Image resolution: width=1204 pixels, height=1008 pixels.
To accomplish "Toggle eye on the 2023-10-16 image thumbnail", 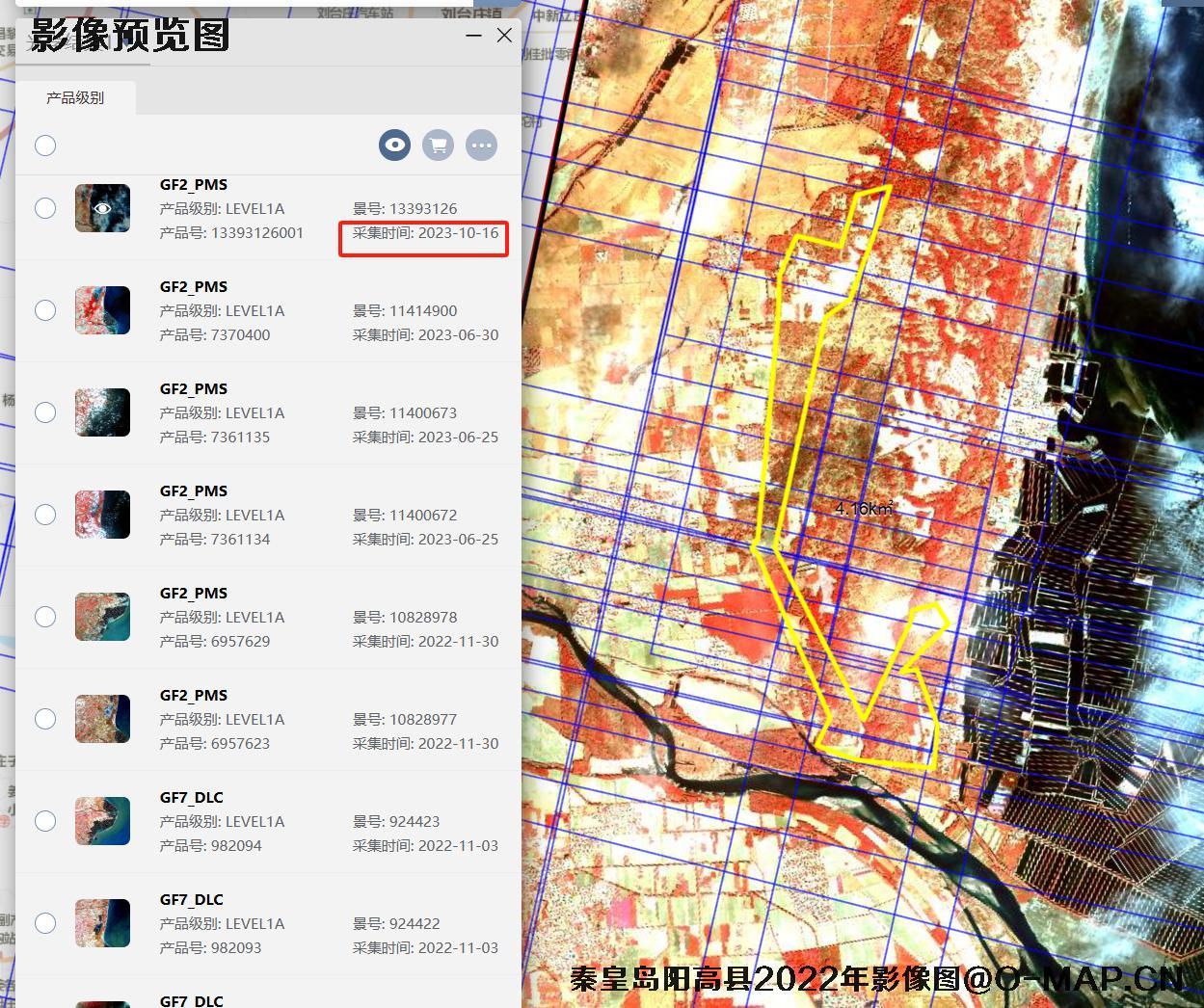I will tap(102, 208).
